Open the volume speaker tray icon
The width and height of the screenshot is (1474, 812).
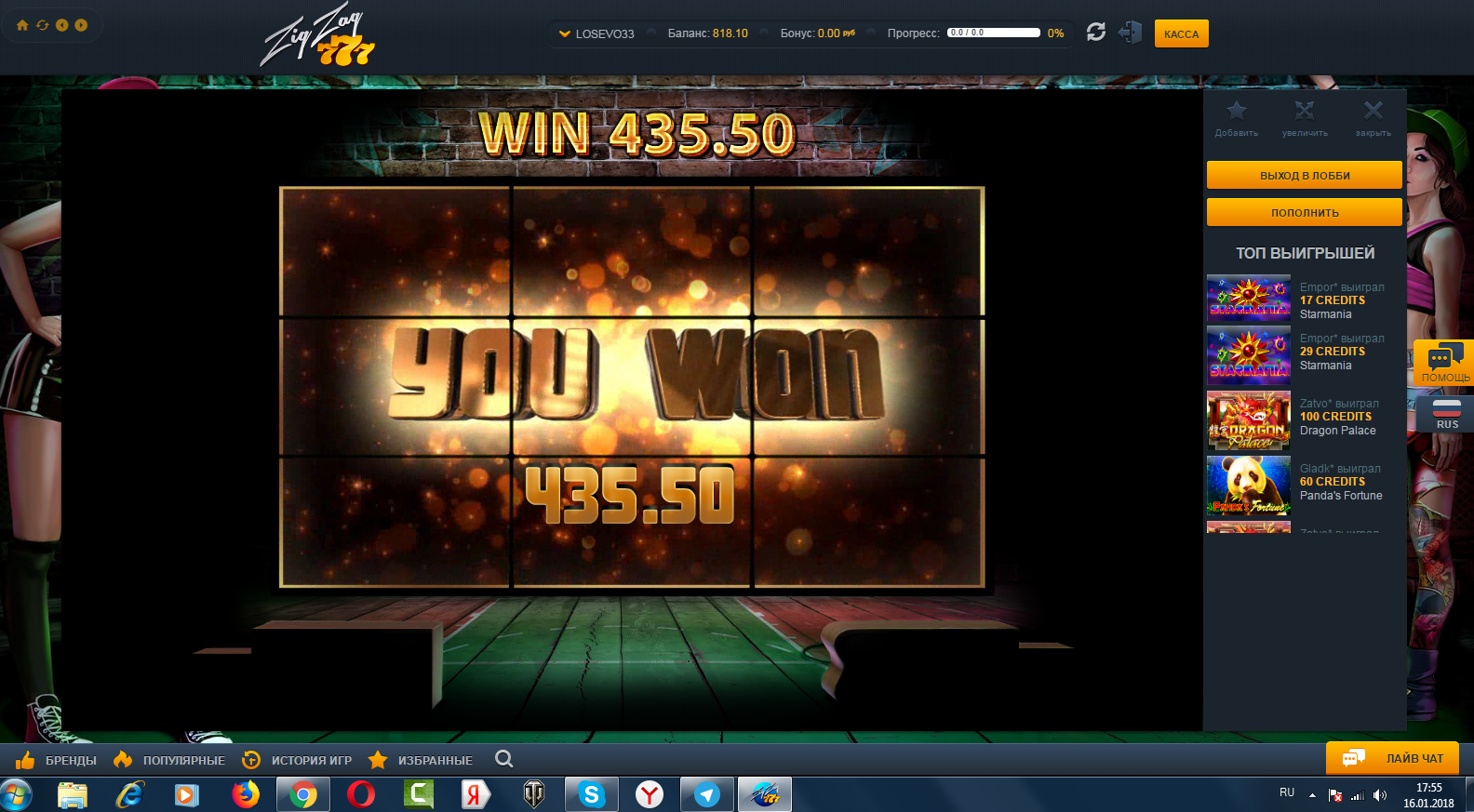pyautogui.click(x=1380, y=795)
